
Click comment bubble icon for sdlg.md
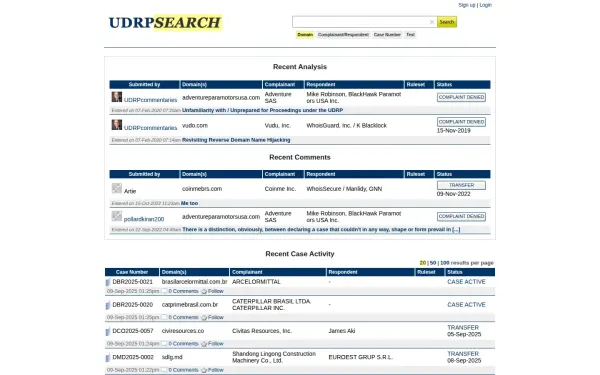(164, 370)
